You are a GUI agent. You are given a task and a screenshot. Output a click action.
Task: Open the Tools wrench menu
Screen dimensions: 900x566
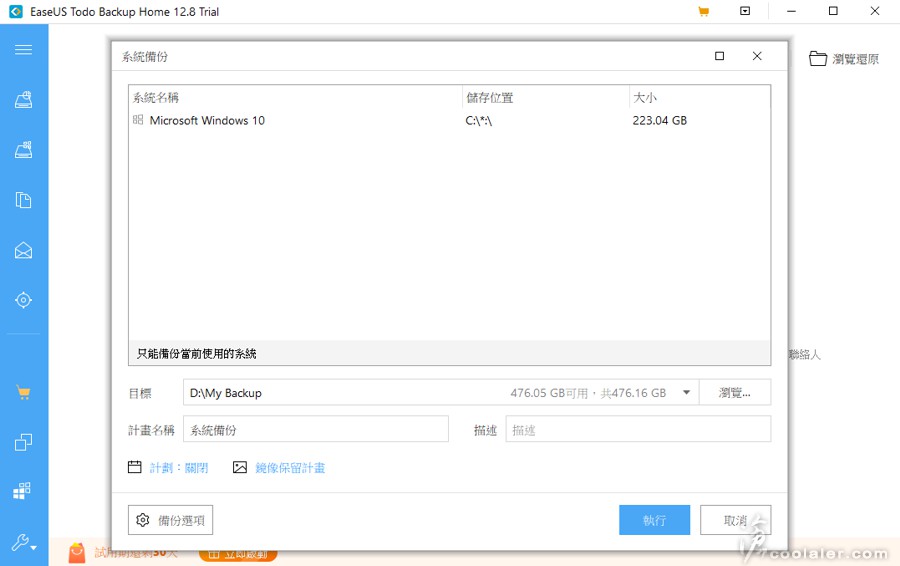pos(24,542)
